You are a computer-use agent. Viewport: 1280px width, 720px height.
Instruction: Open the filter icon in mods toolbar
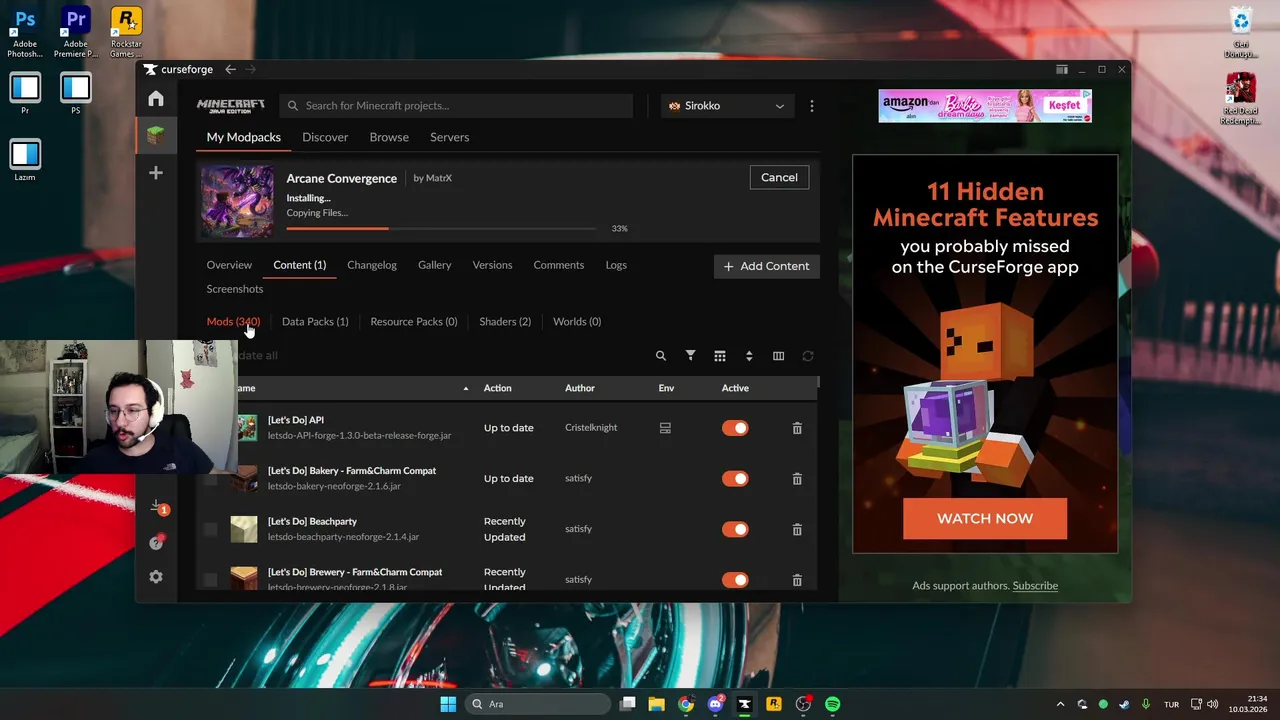(690, 356)
